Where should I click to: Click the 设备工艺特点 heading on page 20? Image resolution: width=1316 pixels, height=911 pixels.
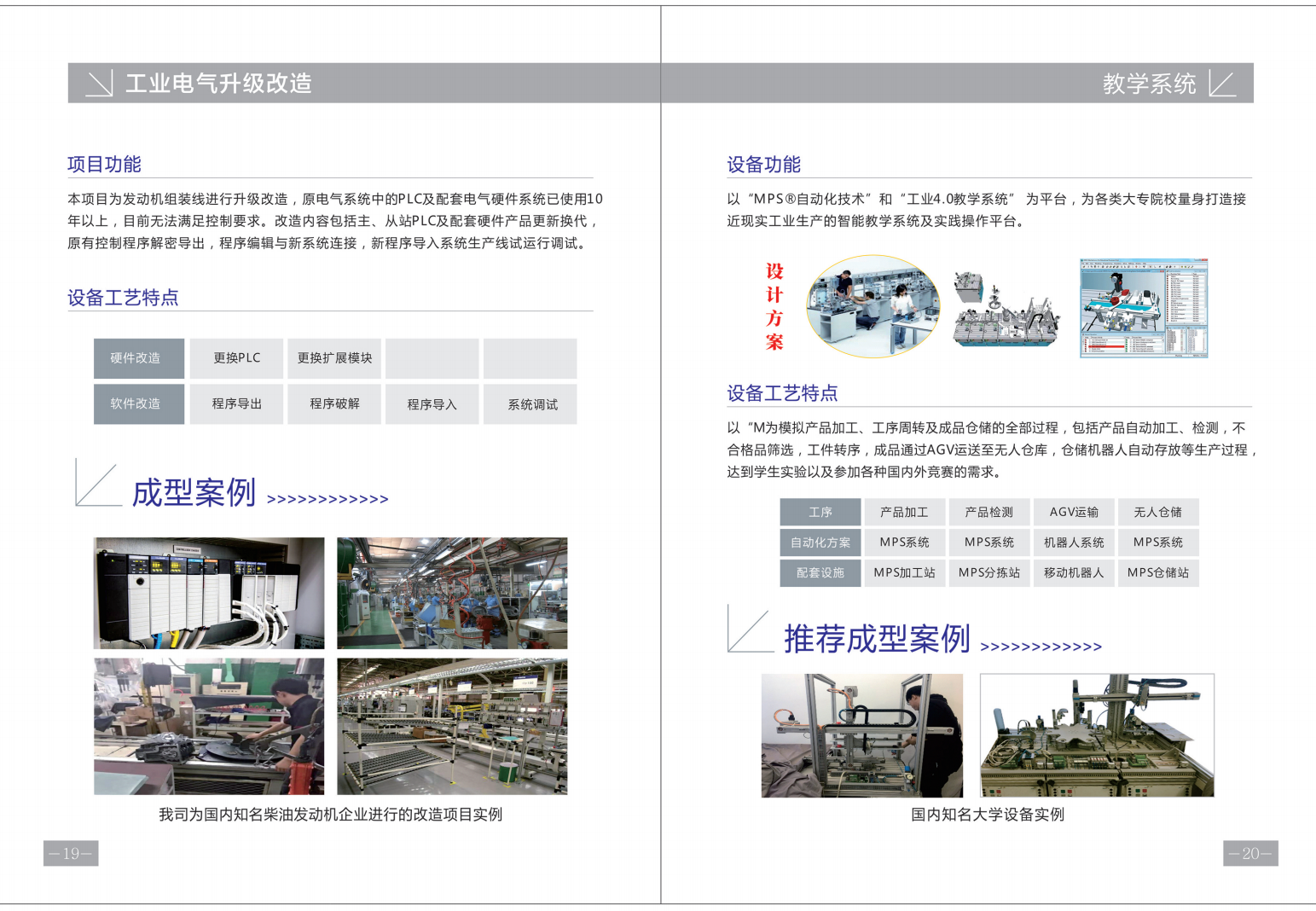click(782, 393)
